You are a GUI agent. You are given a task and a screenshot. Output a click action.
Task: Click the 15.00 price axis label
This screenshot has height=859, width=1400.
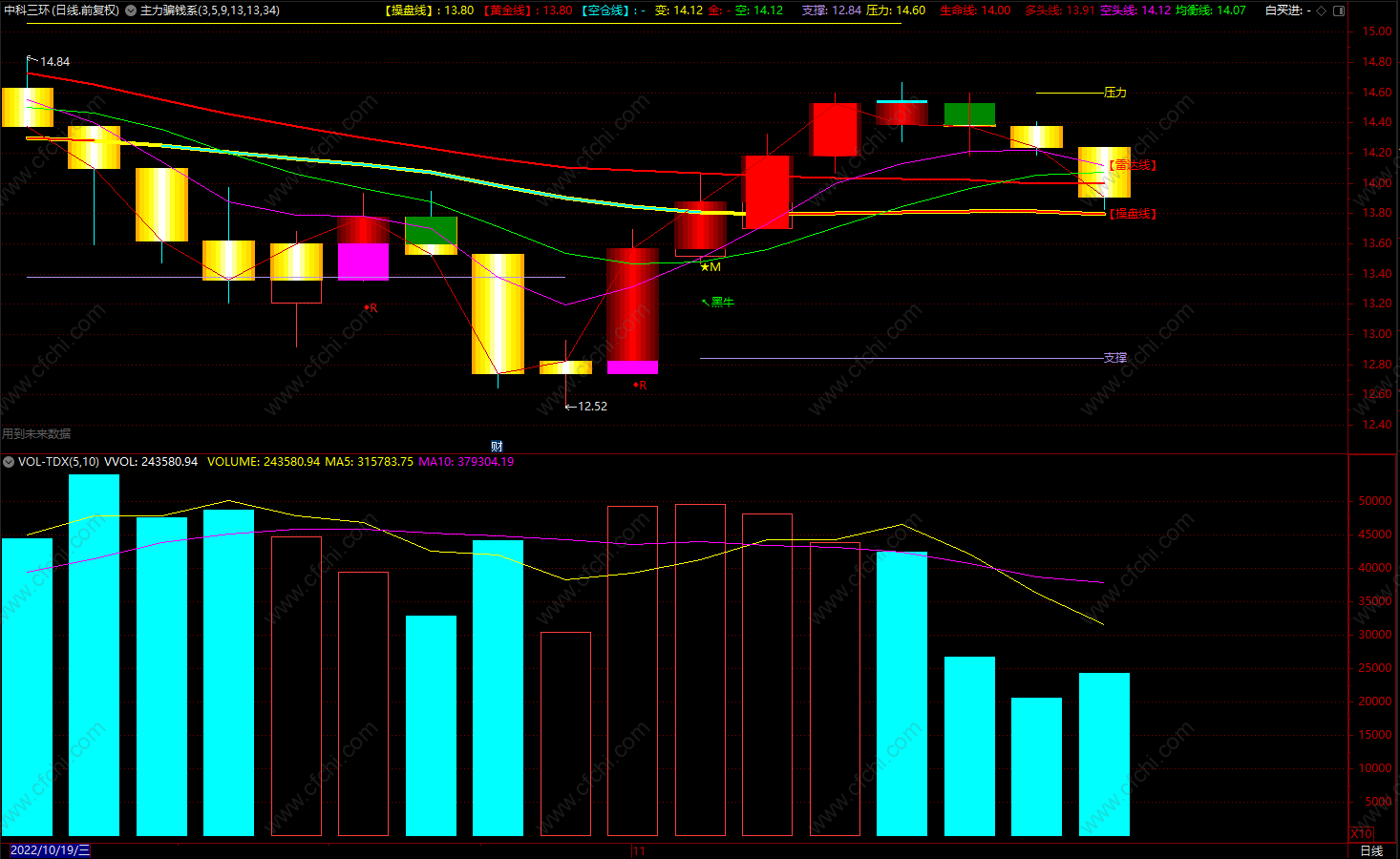tap(1377, 31)
